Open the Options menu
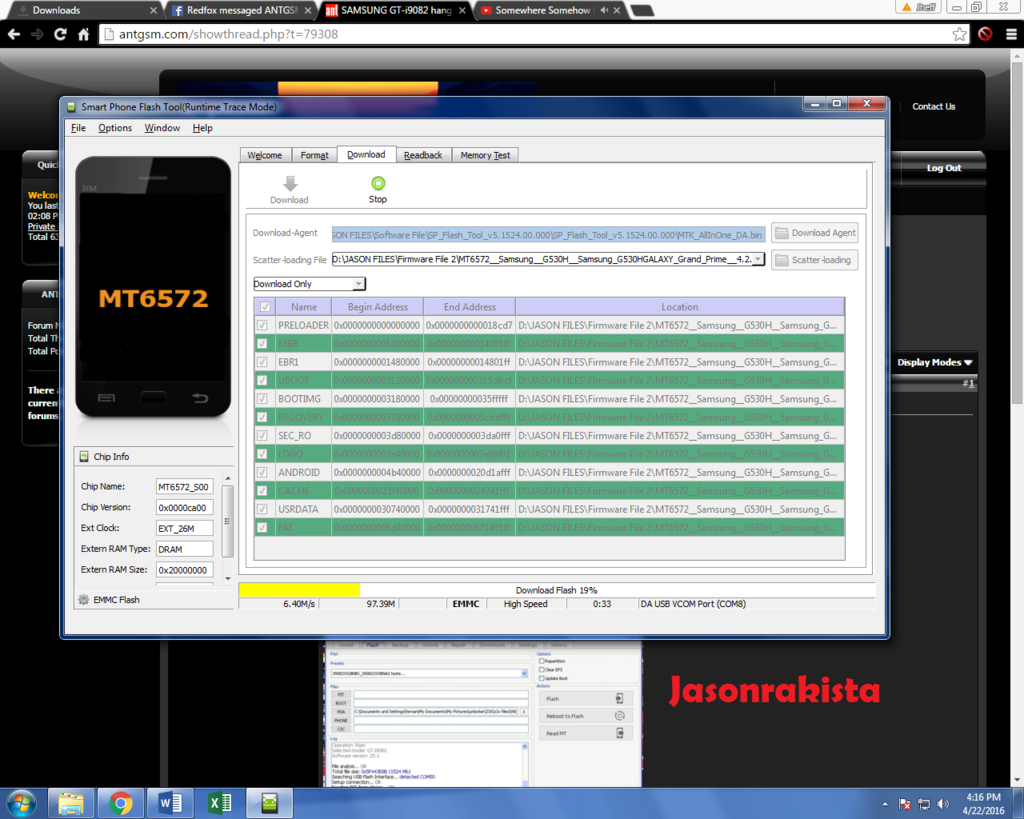The height and width of the screenshot is (819, 1024). coord(115,128)
